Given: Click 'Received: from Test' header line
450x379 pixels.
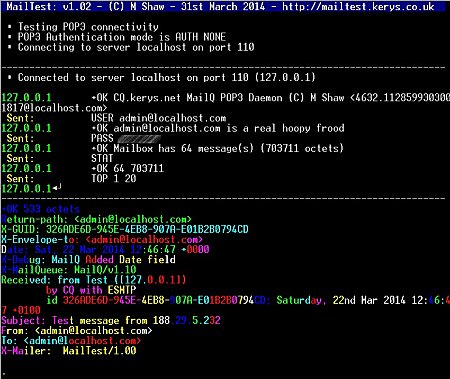Looking at the screenshot, I should (x=94, y=280).
